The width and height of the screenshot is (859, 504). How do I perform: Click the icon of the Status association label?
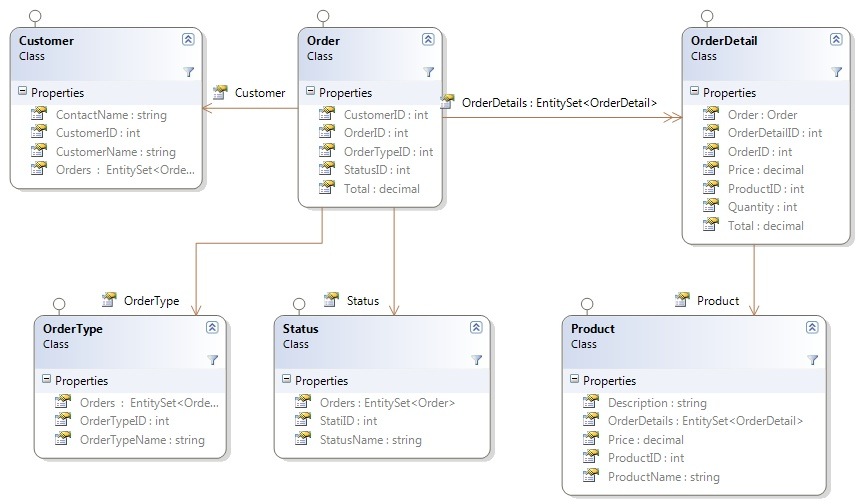[331, 299]
